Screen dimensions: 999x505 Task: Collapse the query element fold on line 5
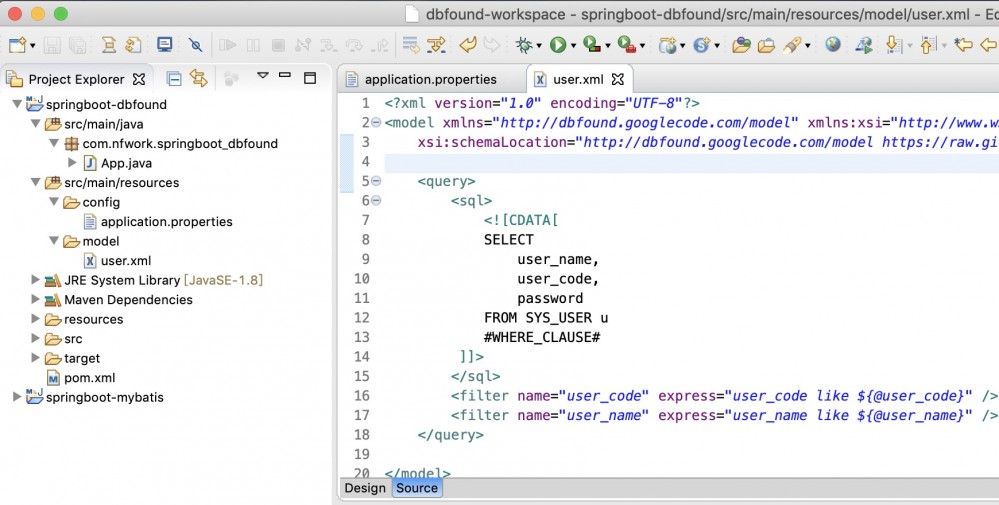(376, 181)
